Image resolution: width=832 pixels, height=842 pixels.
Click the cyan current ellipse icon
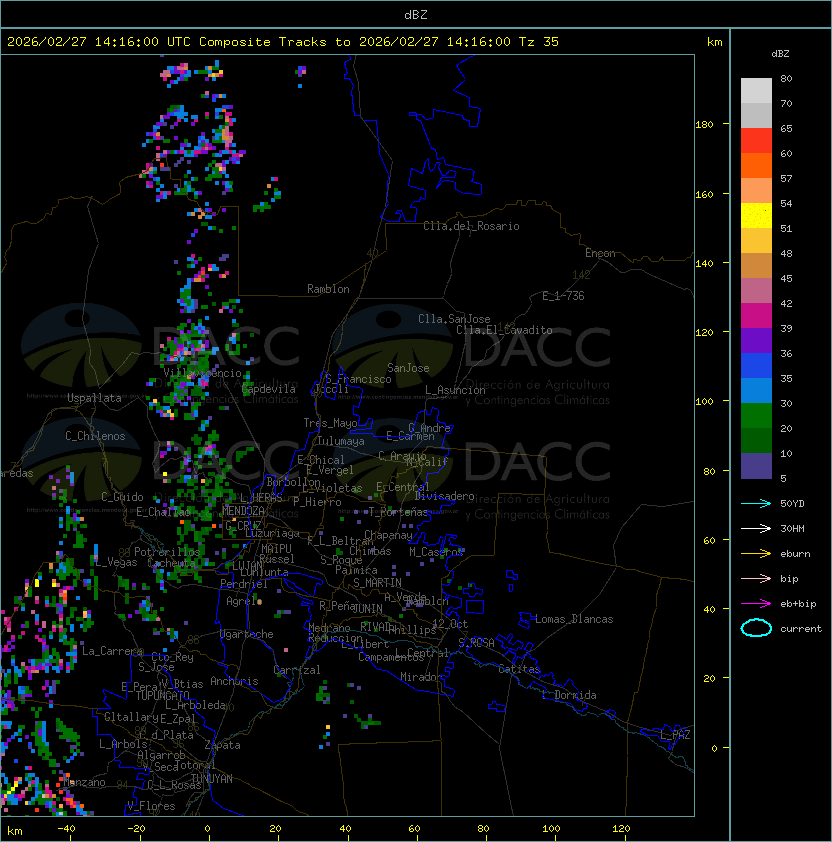756,628
